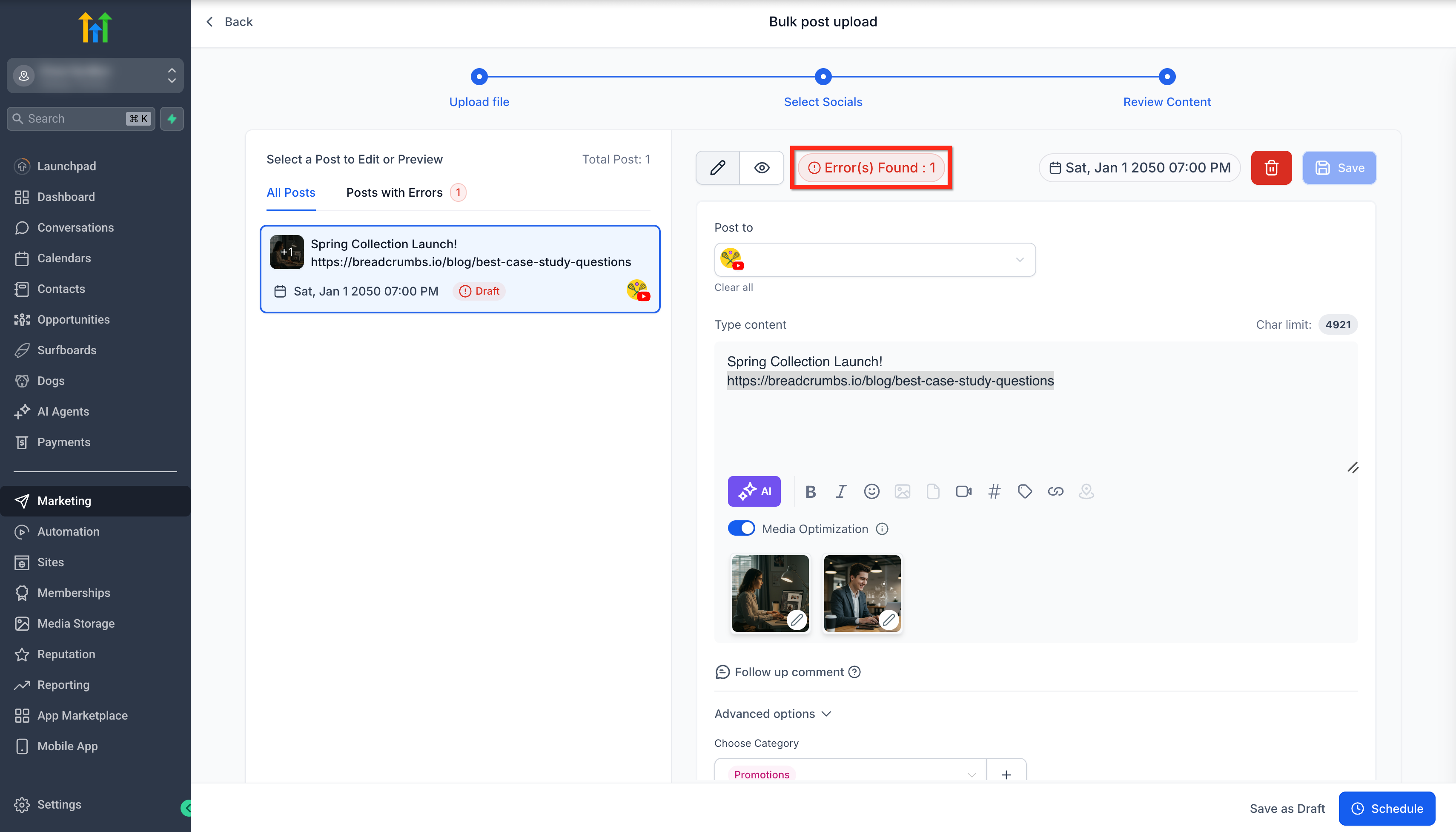1456x832 pixels.
Task: Click Save as Draft
Action: (x=1287, y=808)
